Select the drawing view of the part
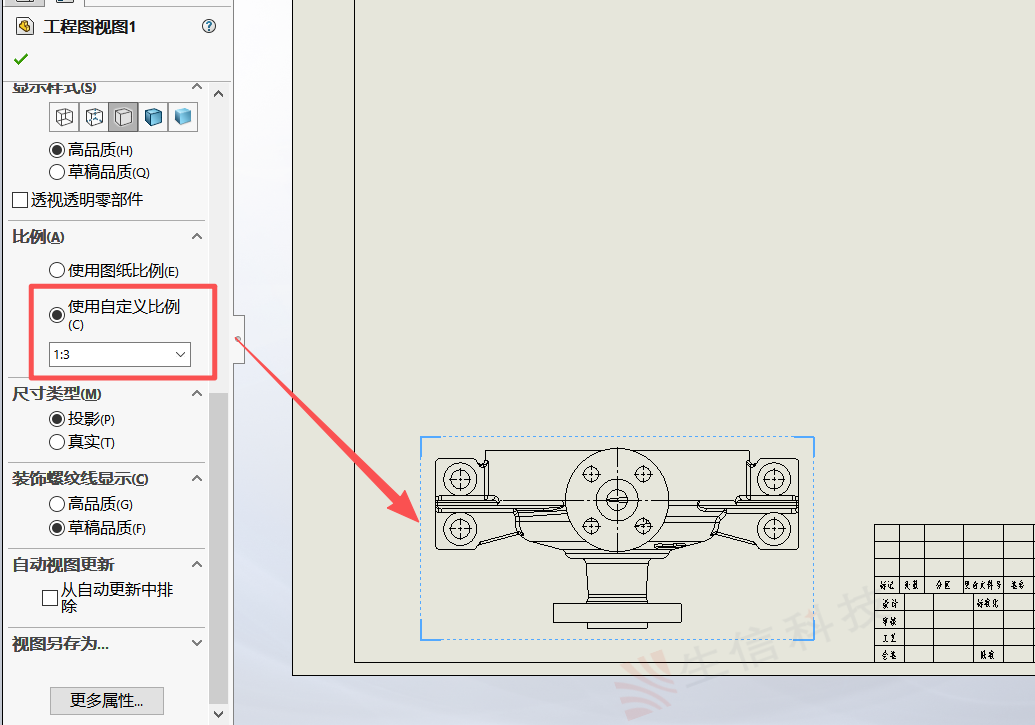 (x=617, y=538)
